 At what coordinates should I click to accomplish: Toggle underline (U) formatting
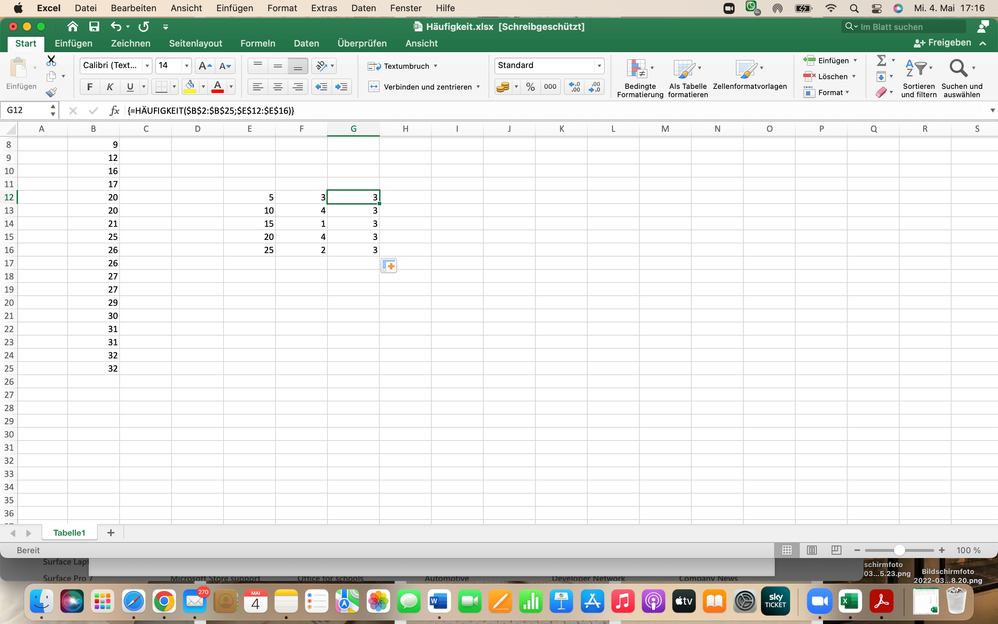[x=130, y=87]
